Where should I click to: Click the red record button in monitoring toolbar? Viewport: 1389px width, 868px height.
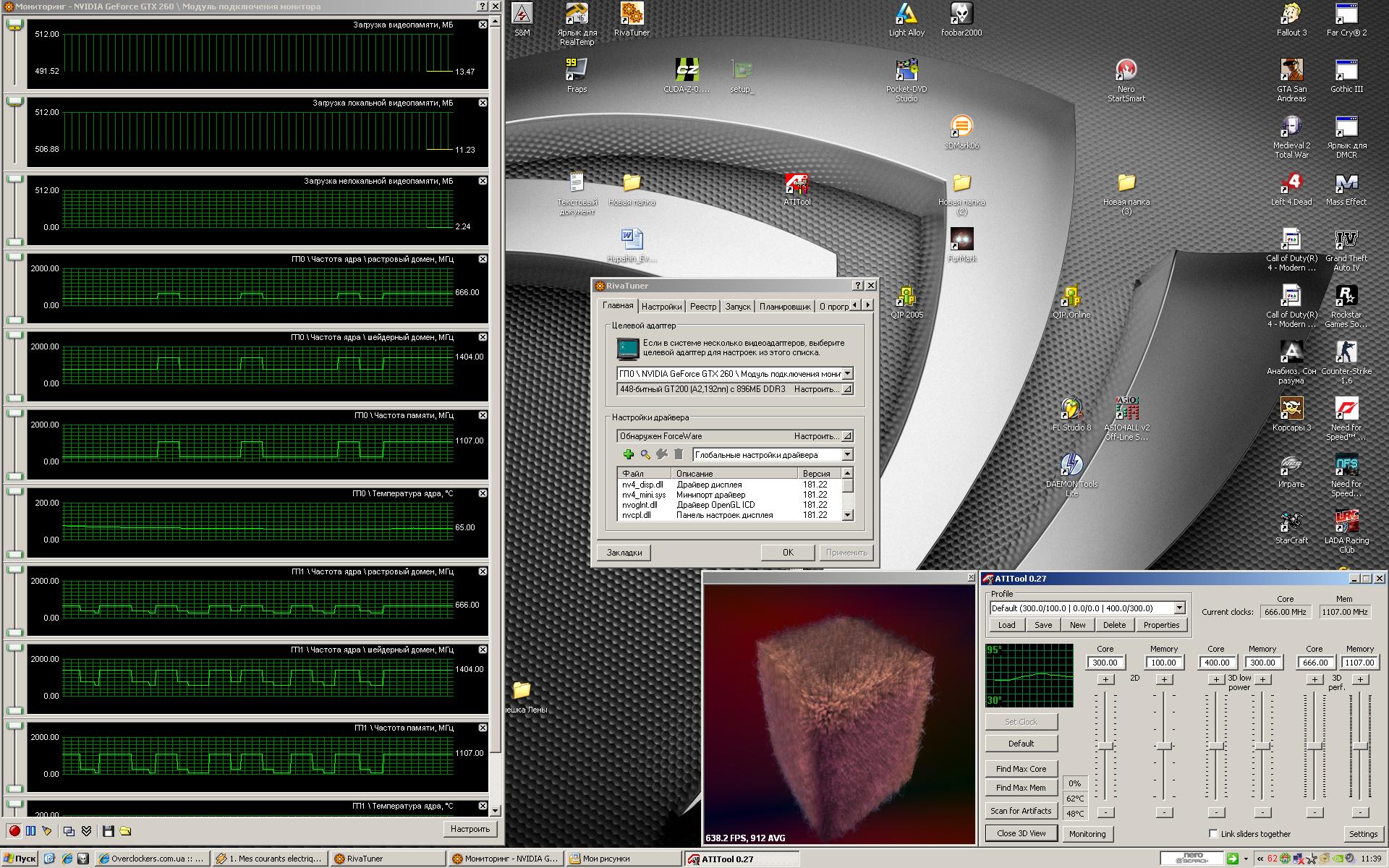(x=14, y=830)
